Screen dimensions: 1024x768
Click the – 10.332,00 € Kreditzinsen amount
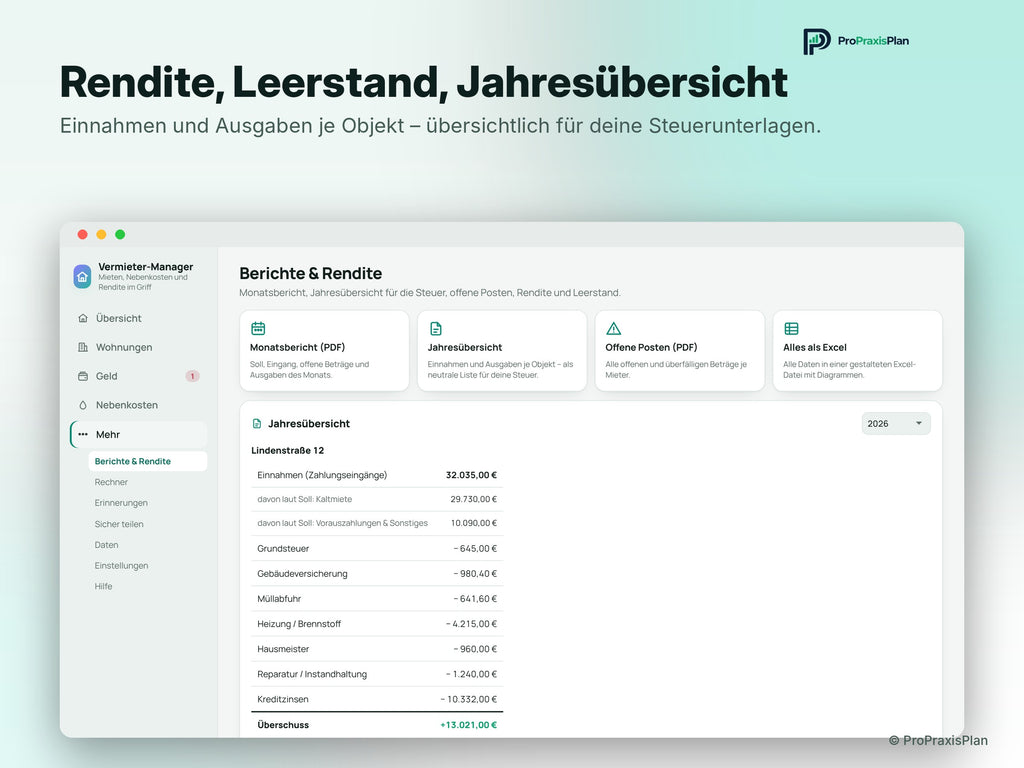coord(468,699)
